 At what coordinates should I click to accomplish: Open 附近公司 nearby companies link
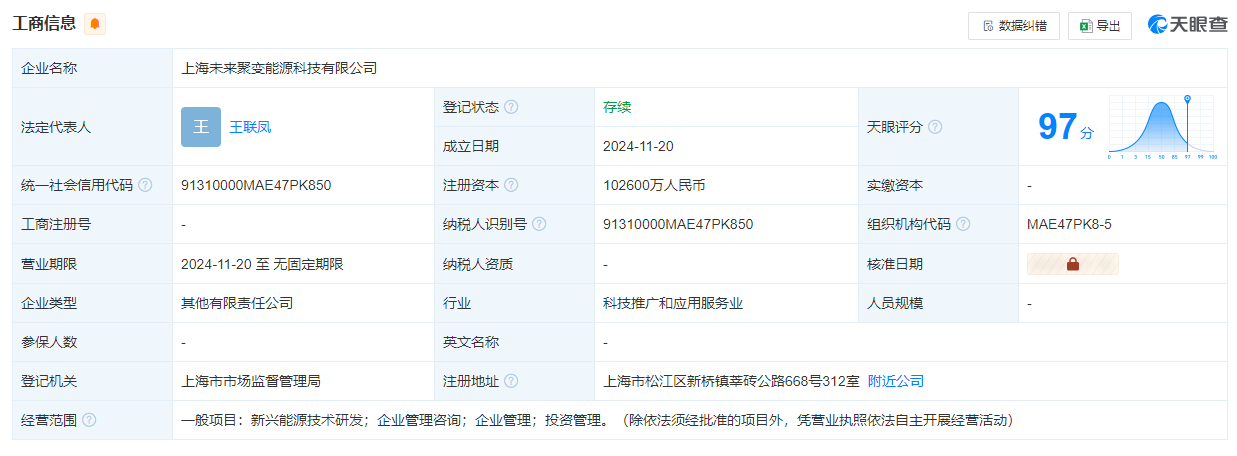[895, 381]
